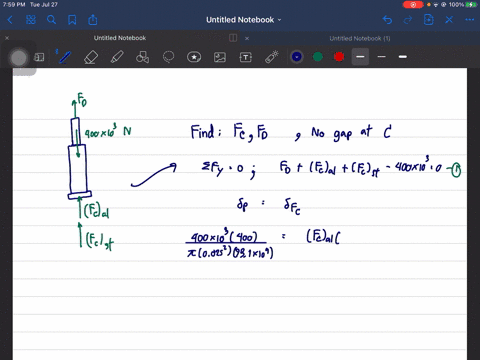Redo the last undone stroke
Image resolution: width=480 pixels, height=360 pixels.
click(x=408, y=20)
